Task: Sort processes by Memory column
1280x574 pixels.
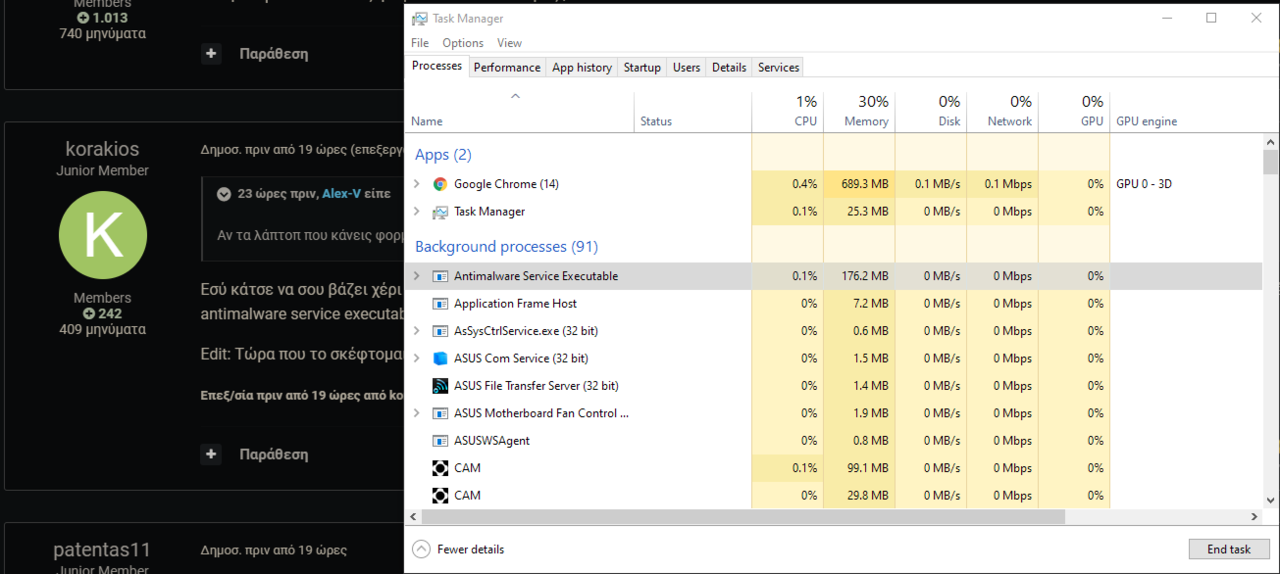Action: tap(859, 112)
